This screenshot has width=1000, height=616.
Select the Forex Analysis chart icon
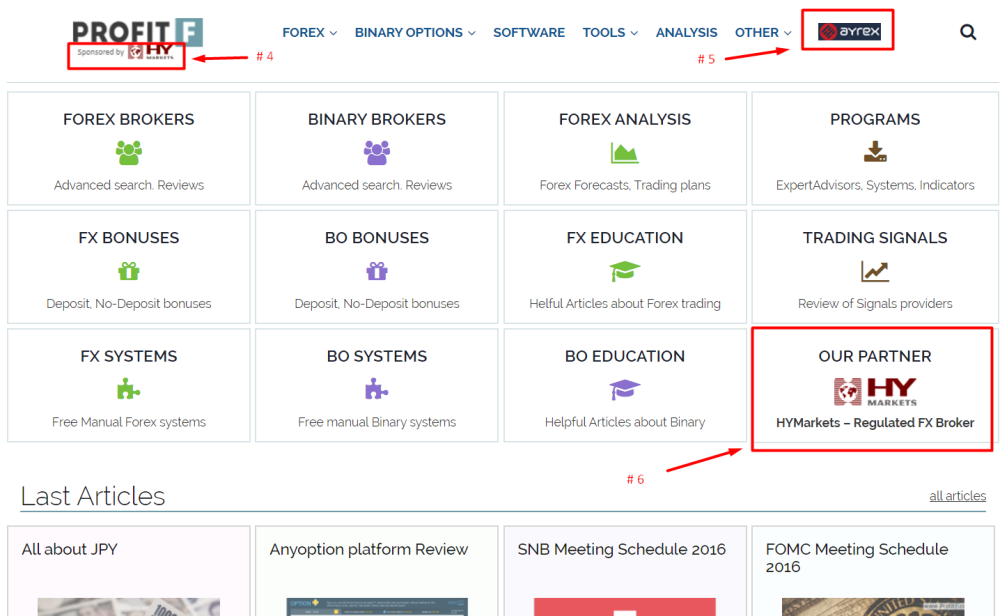624,153
